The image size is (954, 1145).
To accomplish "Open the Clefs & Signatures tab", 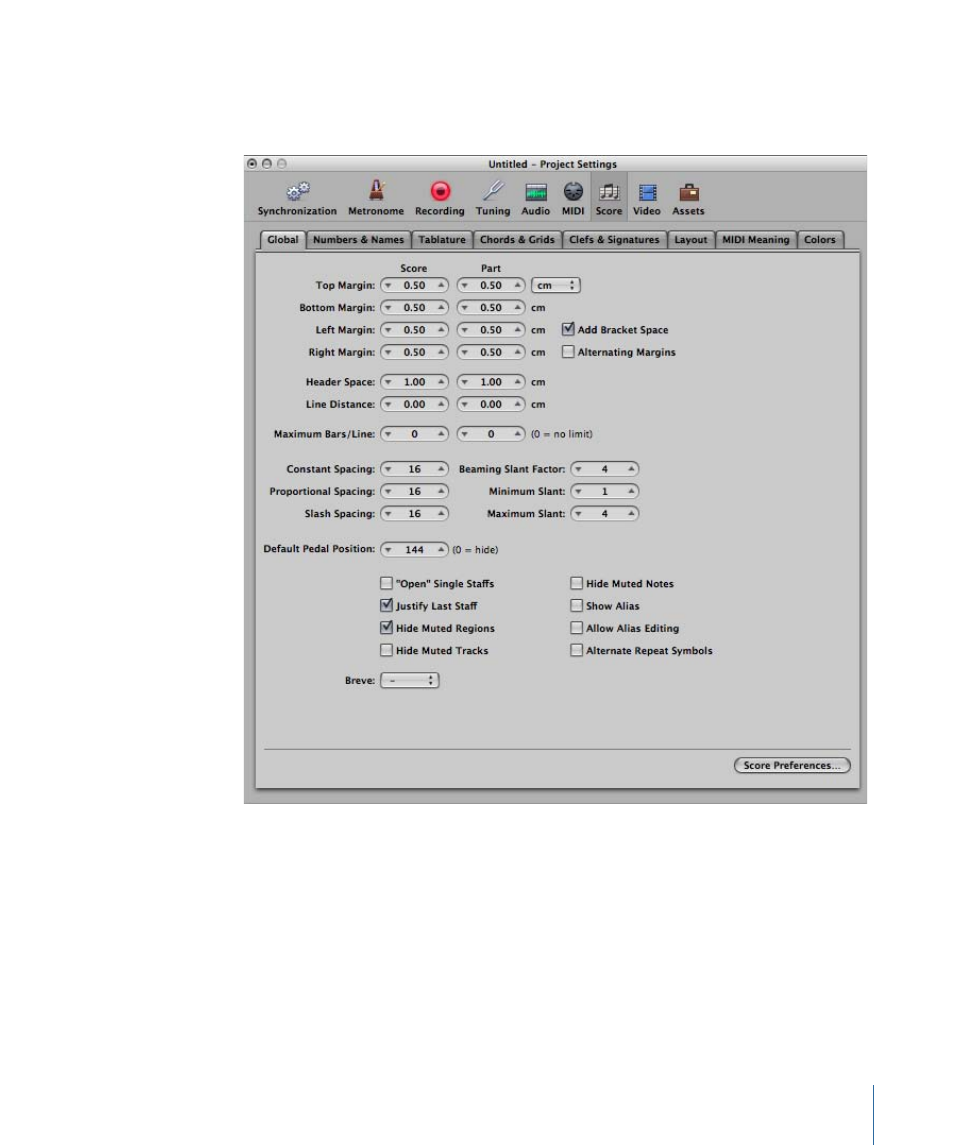I will 614,240.
